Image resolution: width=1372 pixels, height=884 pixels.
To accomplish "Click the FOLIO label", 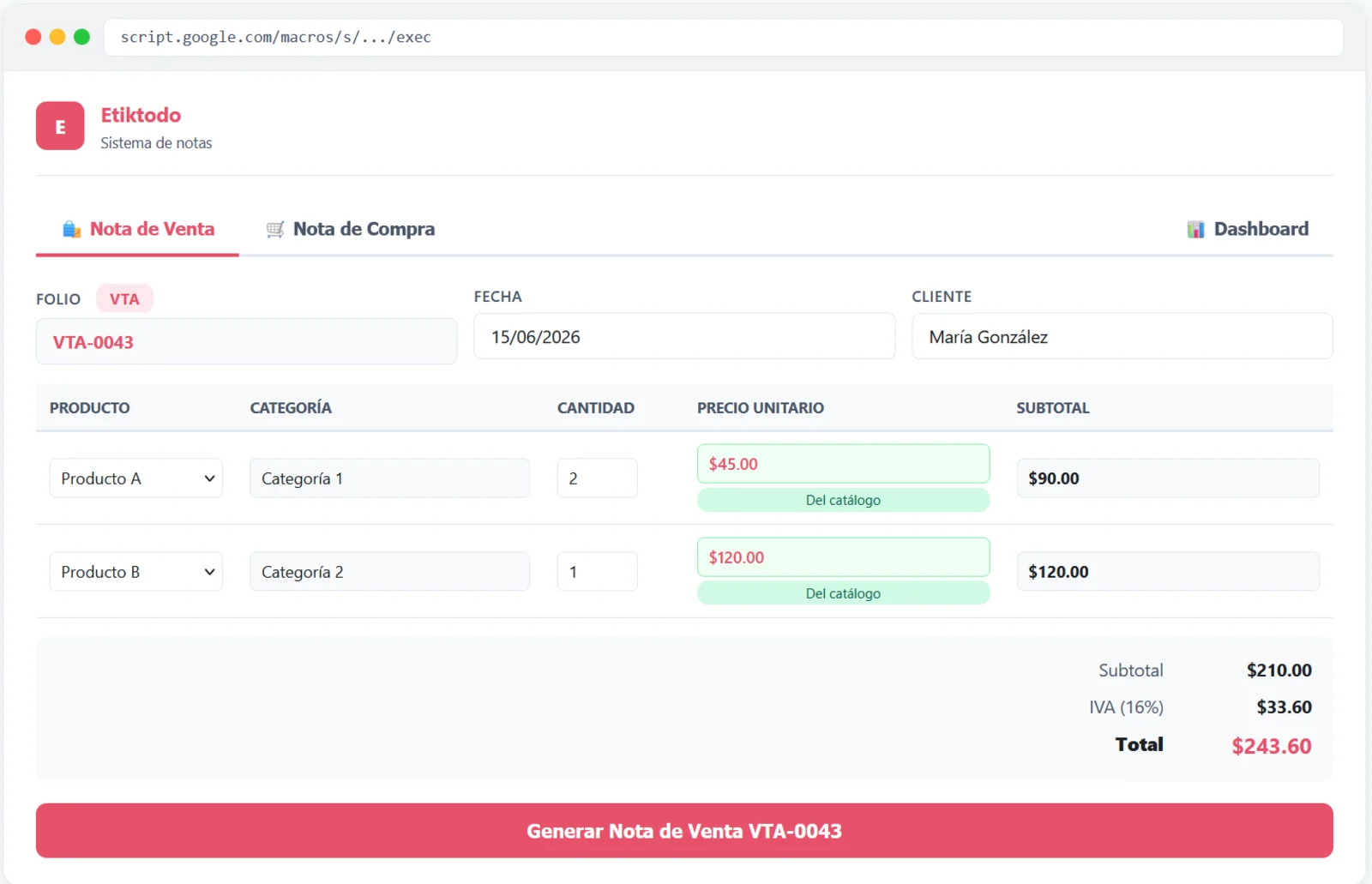I will point(58,299).
